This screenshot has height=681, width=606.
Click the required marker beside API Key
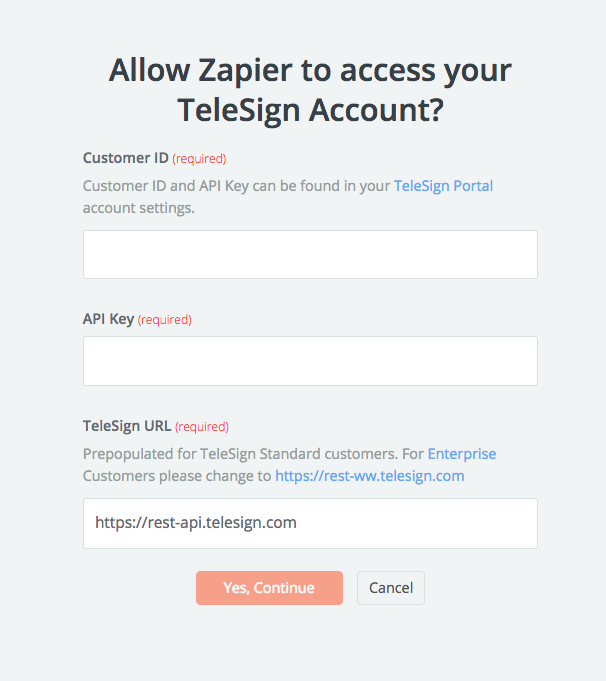[164, 320]
